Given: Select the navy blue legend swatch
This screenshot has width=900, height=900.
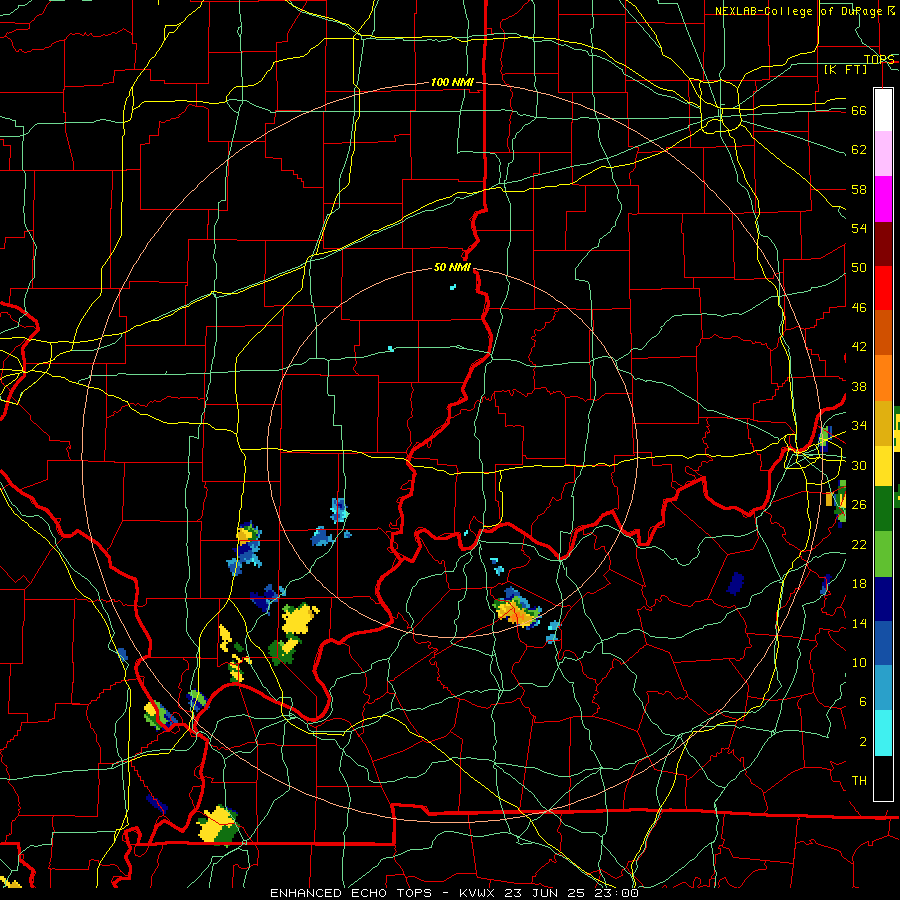Looking at the screenshot, I should point(883,599).
